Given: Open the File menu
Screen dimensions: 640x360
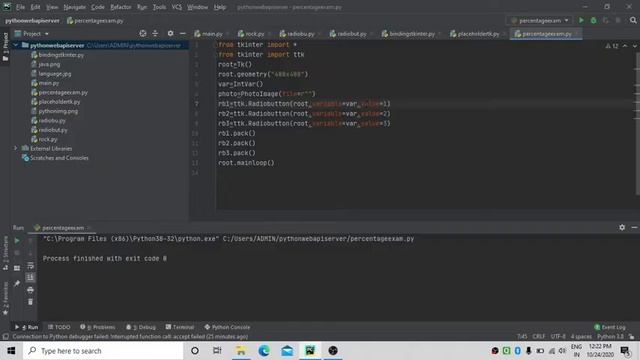Looking at the screenshot, I should click(20, 7).
